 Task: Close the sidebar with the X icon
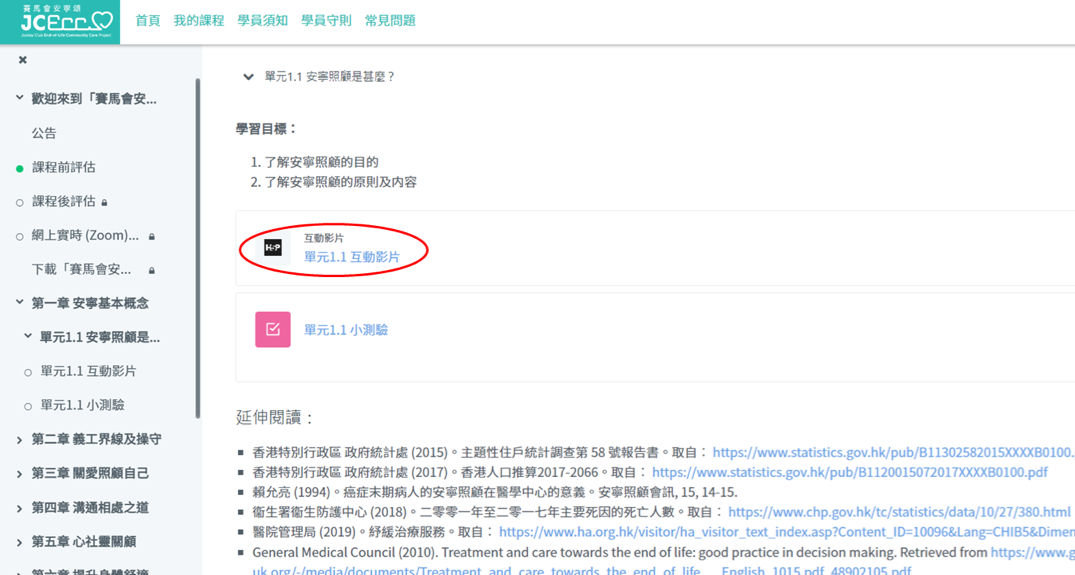pos(23,61)
